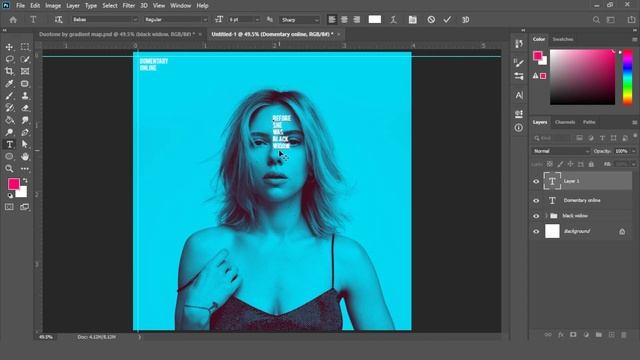640x360 pixels.
Task: Open the Filter menu
Action: pos(129,6)
